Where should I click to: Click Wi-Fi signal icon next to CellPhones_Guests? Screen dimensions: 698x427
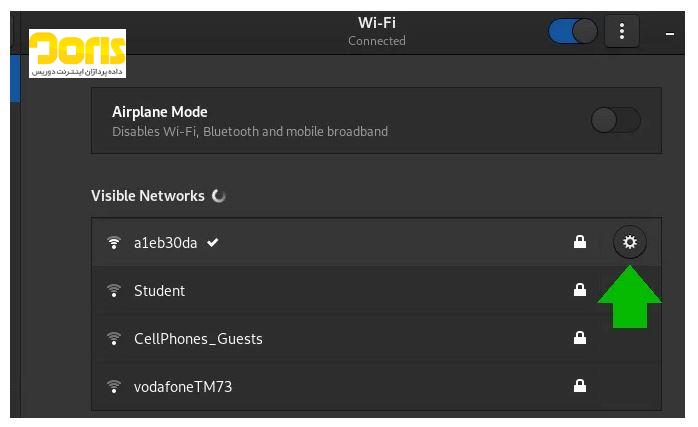click(x=114, y=339)
